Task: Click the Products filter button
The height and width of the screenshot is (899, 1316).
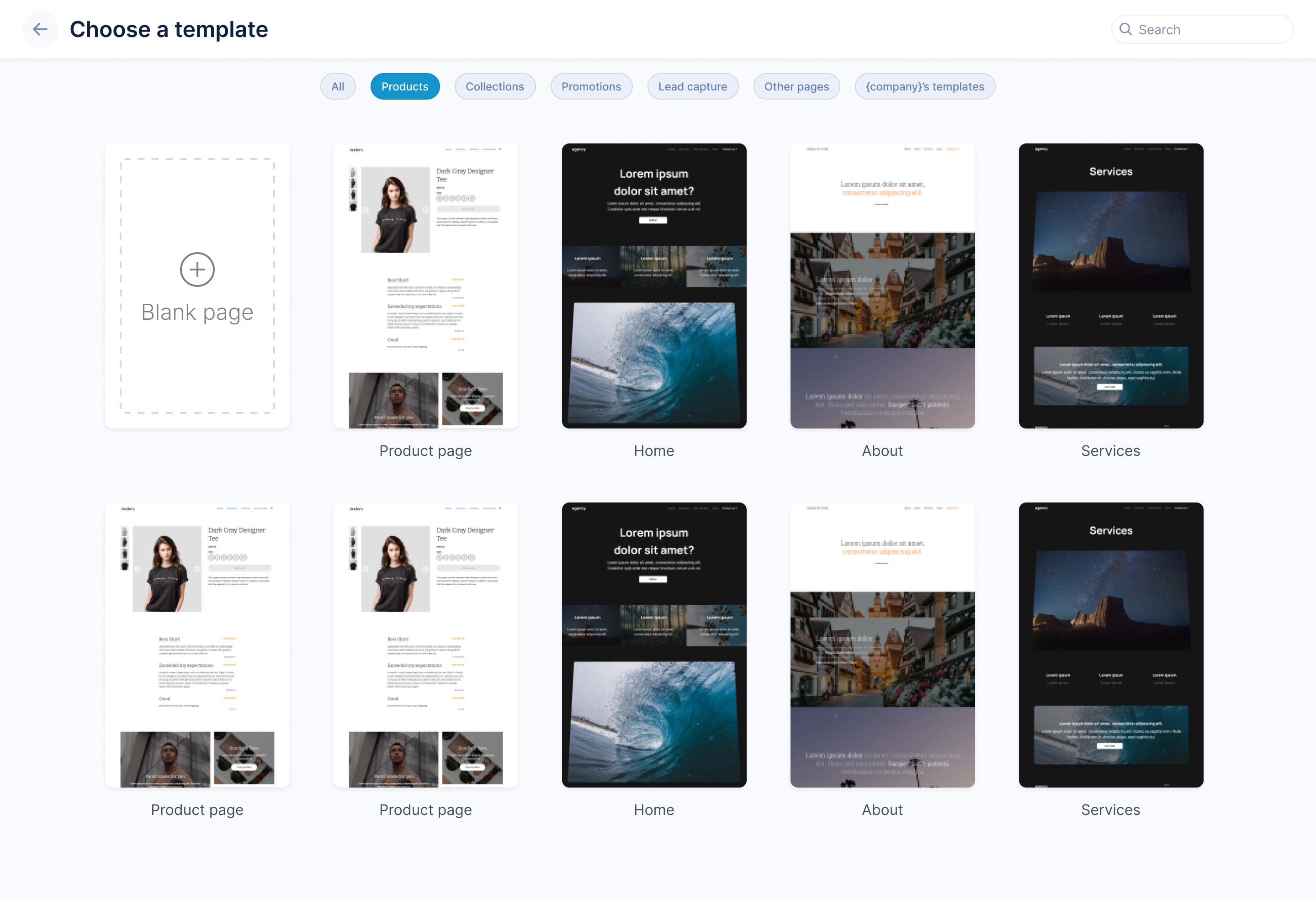Action: tap(404, 86)
